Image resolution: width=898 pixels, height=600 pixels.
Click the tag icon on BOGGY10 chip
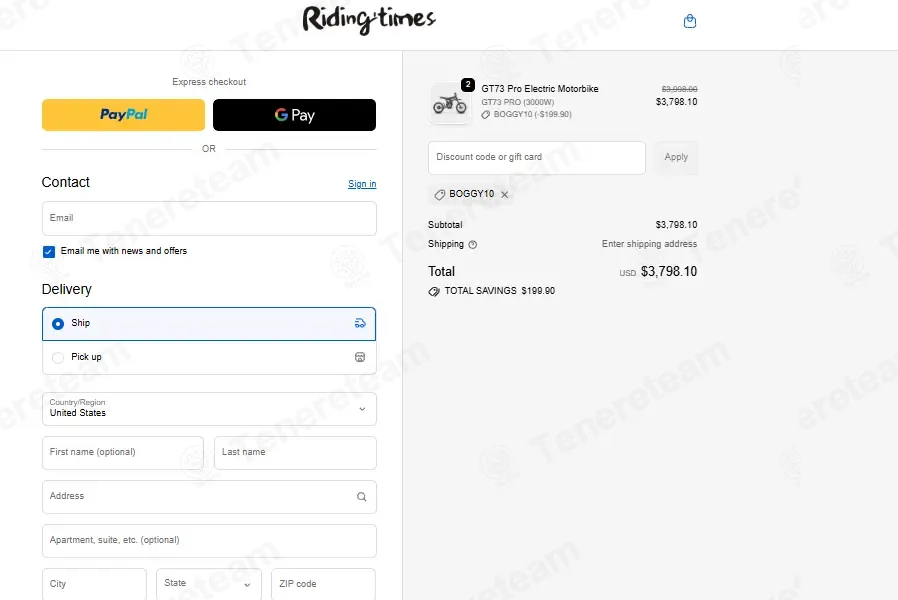(439, 195)
